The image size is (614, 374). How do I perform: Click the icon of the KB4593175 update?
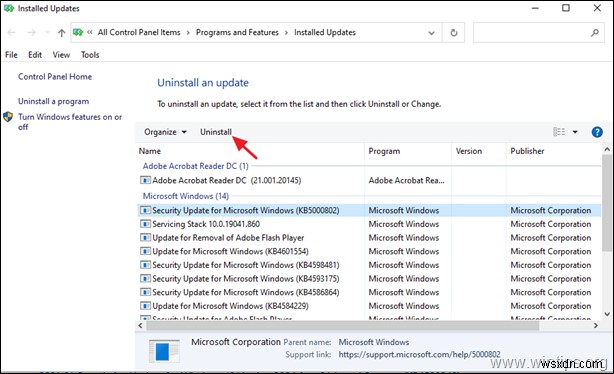(x=145, y=279)
